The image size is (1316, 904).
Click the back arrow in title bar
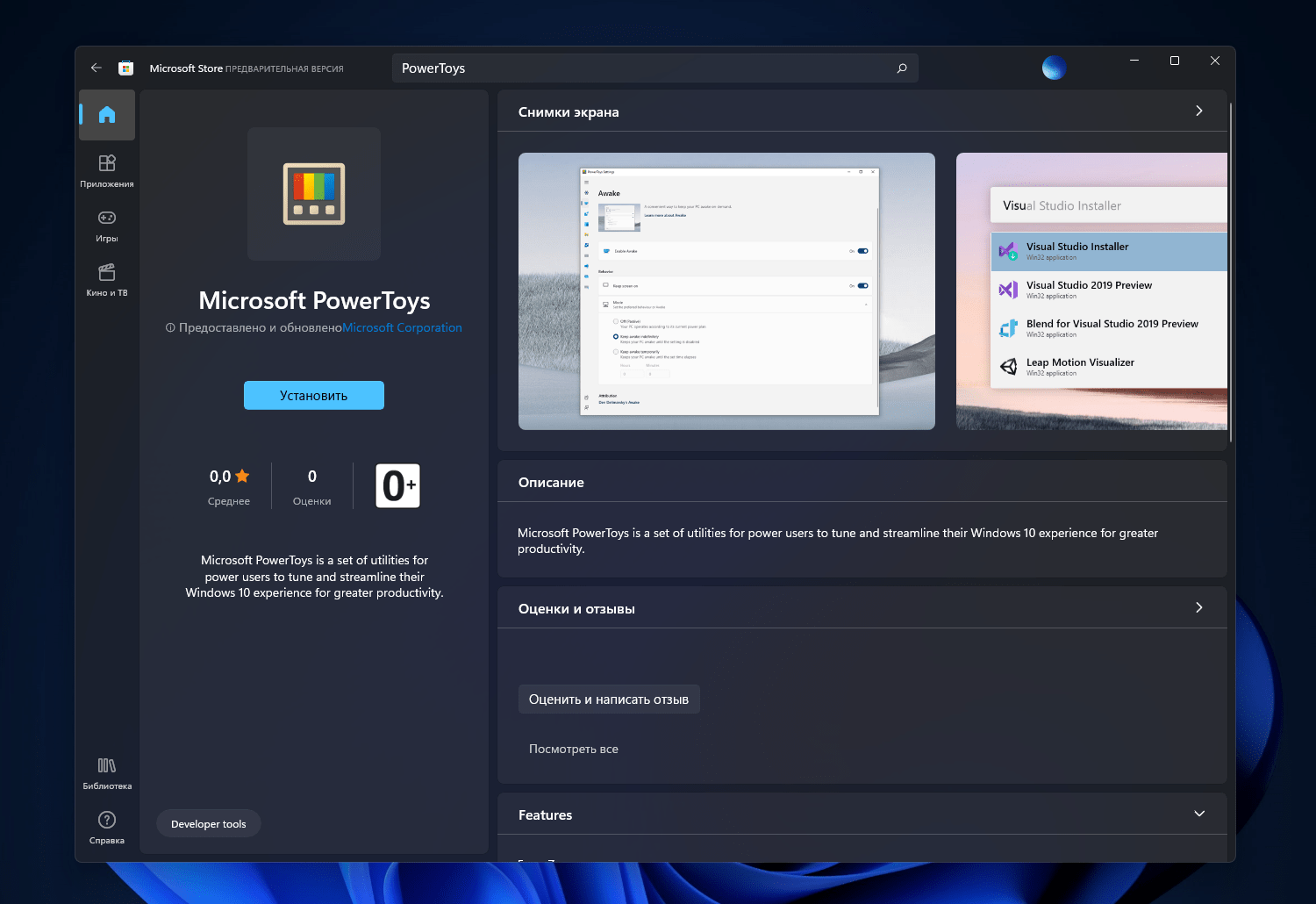[x=97, y=68]
